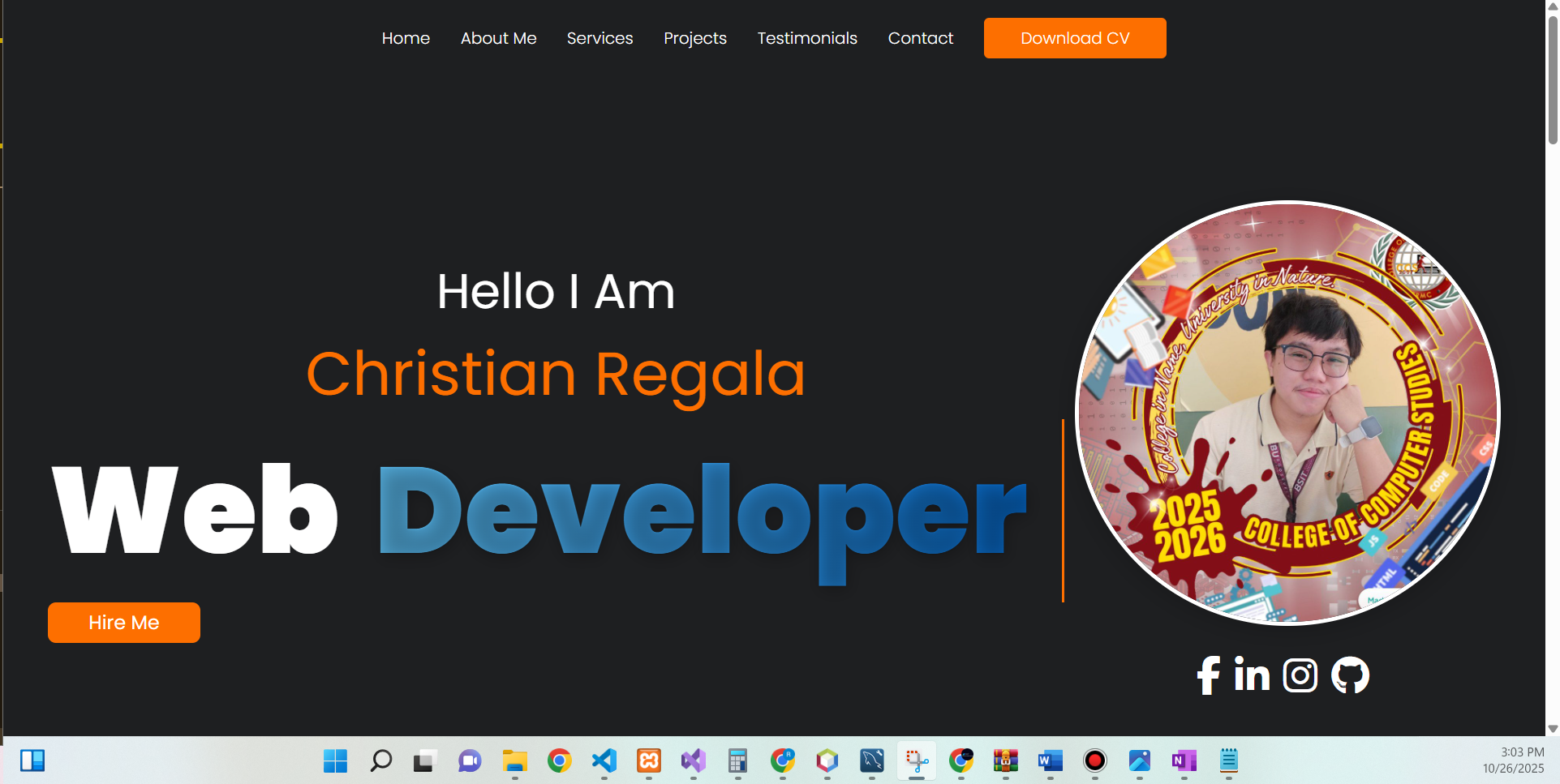
Task: Click the Download CV button
Action: click(x=1075, y=38)
